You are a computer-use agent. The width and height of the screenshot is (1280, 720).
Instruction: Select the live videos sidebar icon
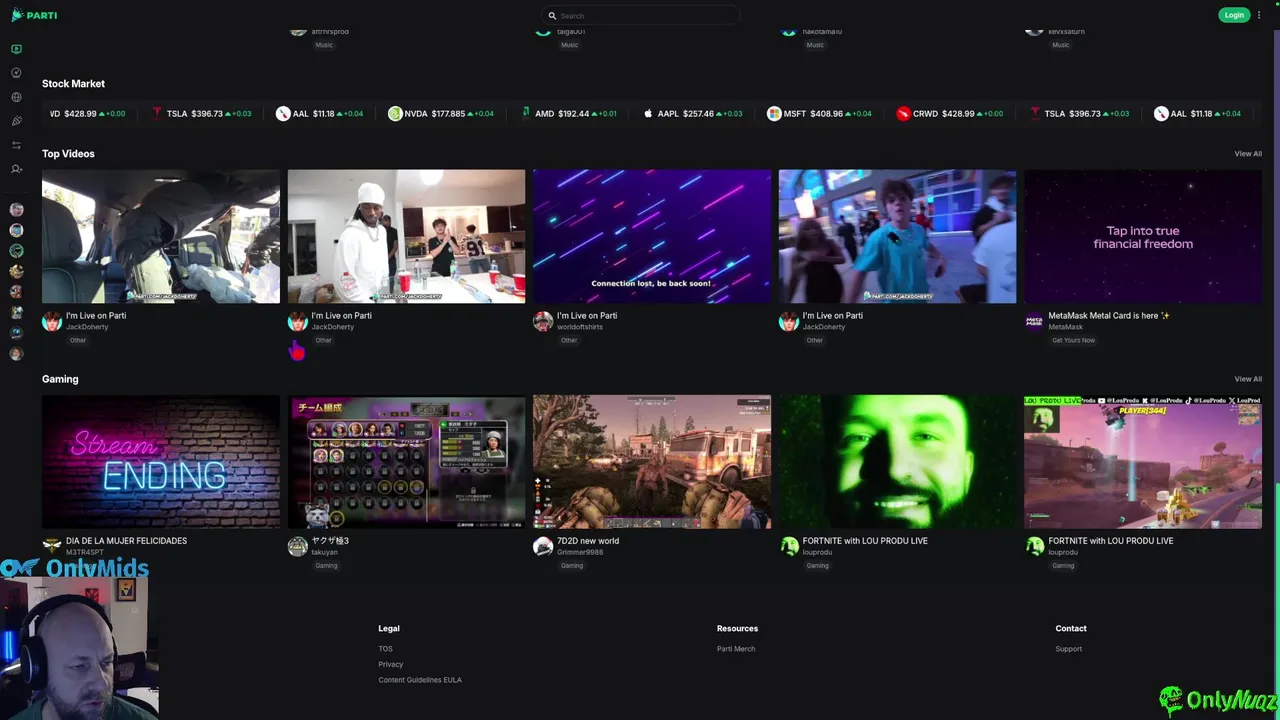coord(16,49)
